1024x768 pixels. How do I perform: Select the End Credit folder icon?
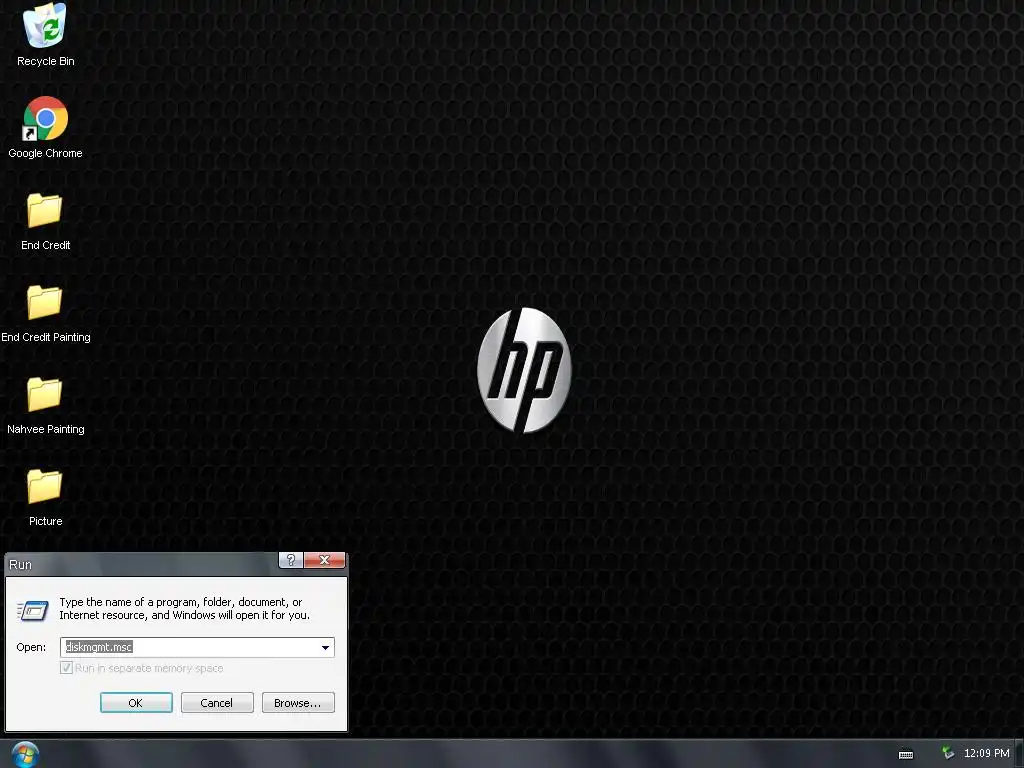click(x=44, y=210)
